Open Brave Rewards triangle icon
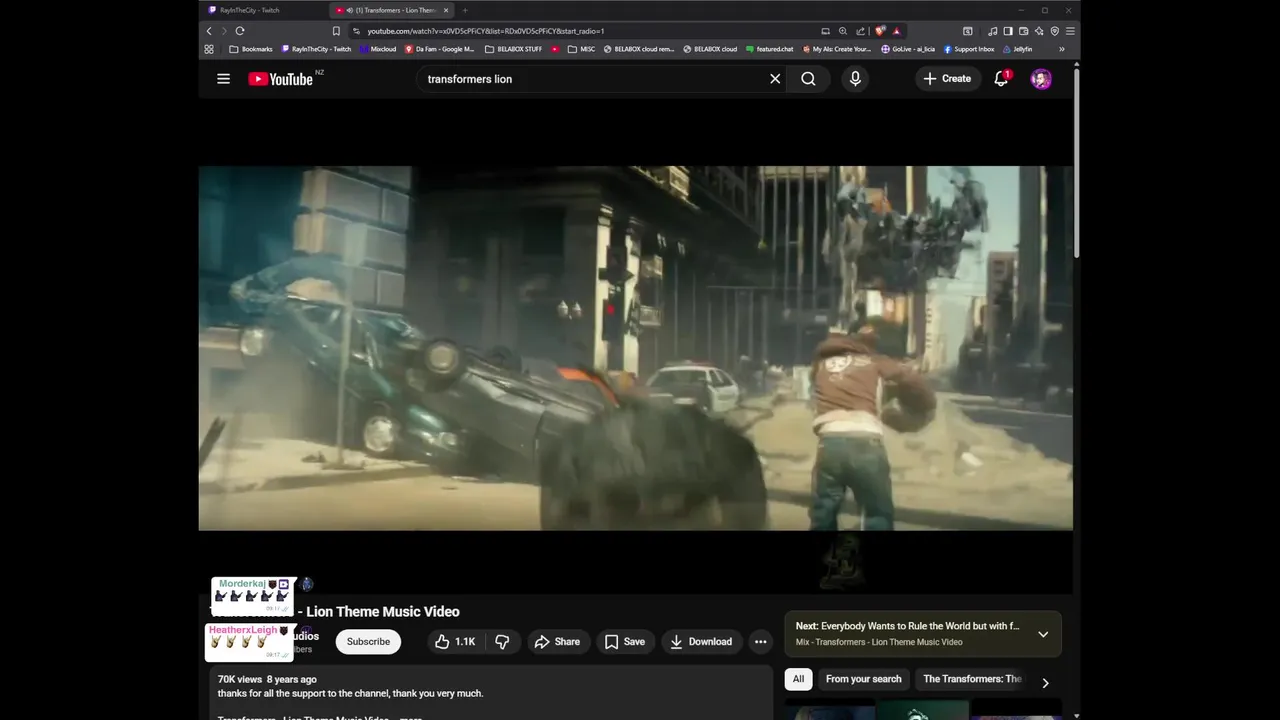1280x720 pixels. pos(896,31)
